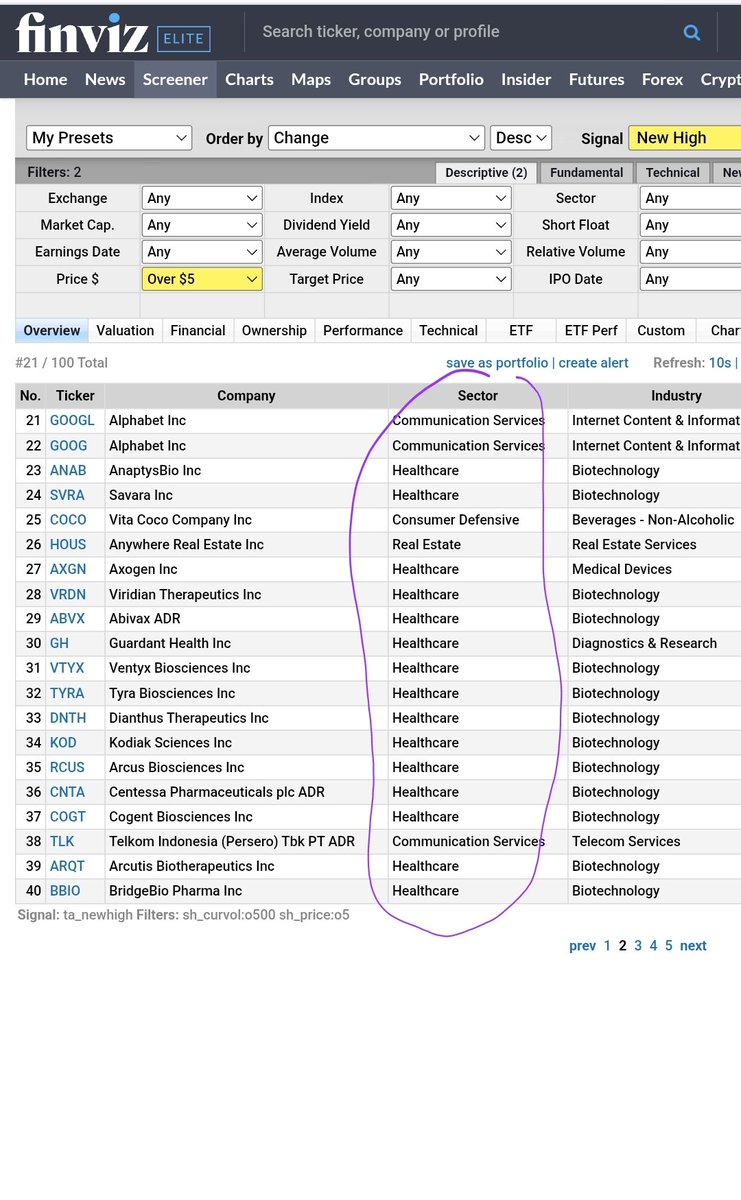Image resolution: width=741 pixels, height=1200 pixels.
Task: Switch to the Fundamental filter tab
Action: point(587,172)
